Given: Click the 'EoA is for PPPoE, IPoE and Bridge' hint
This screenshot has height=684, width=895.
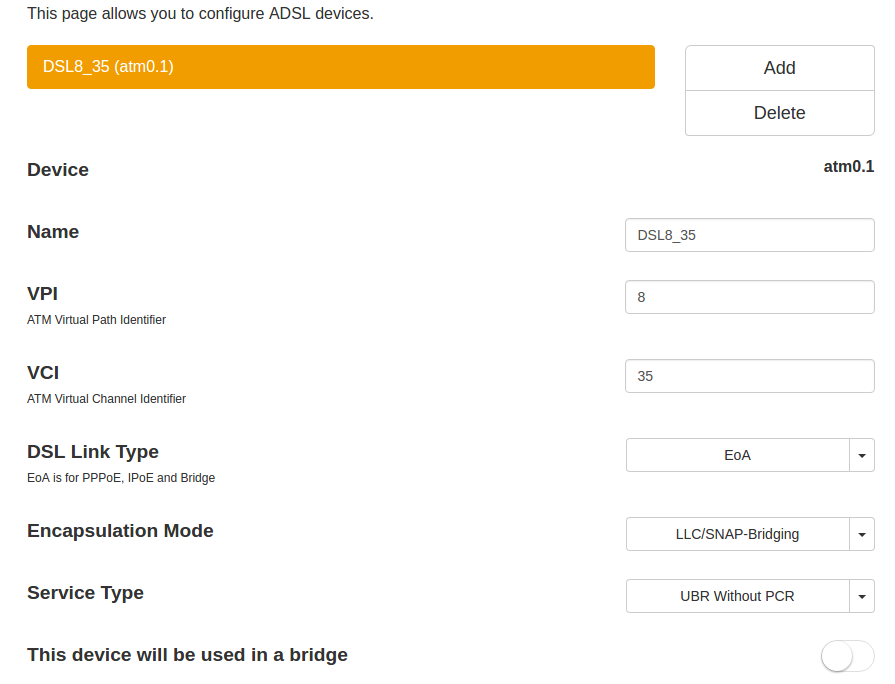Looking at the screenshot, I should (x=121, y=478).
